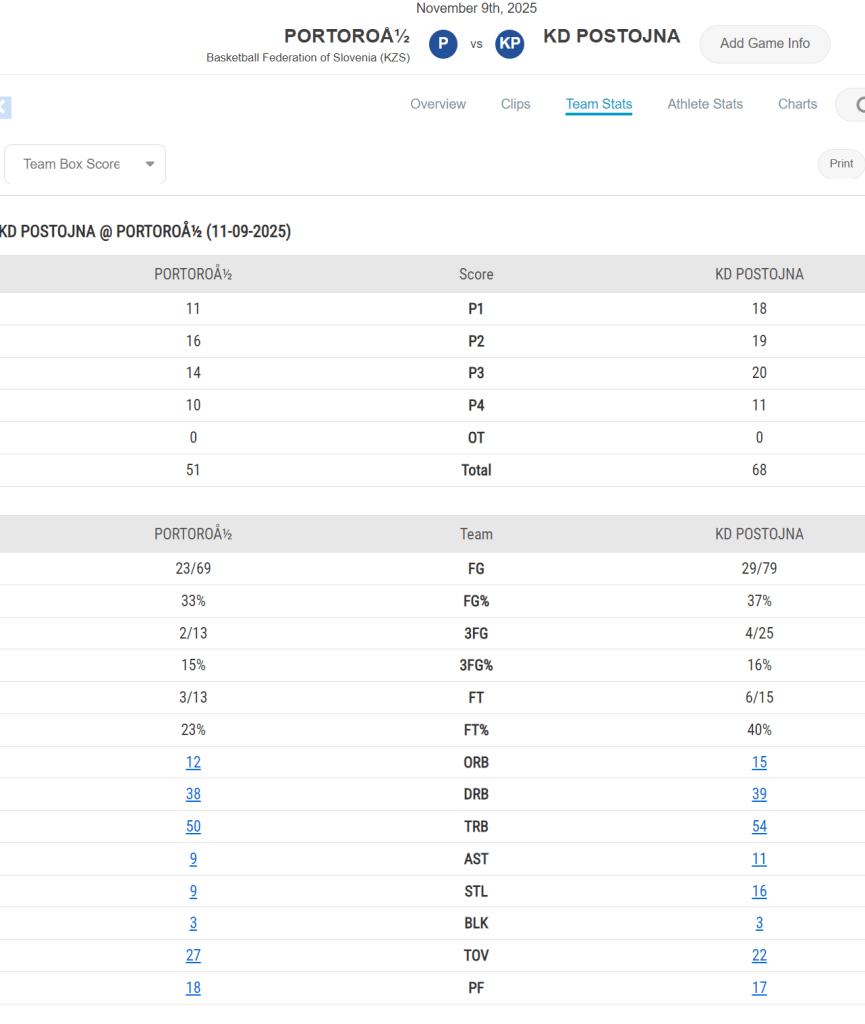Screen dimensions: 865x1024
Task: Click the Print button
Action: [x=841, y=164]
